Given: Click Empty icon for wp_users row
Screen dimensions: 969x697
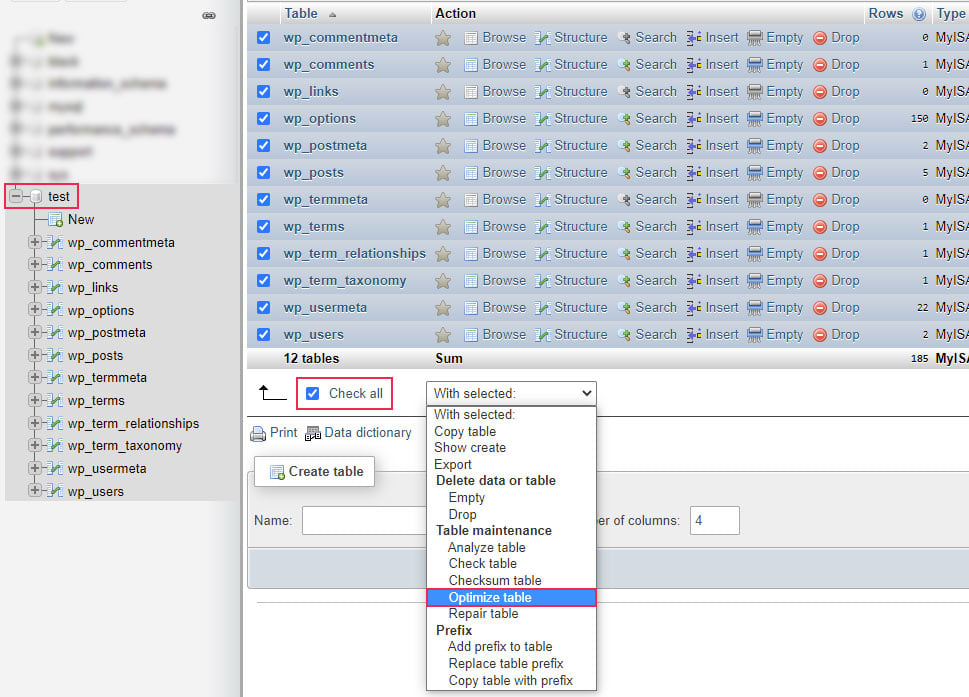Looking at the screenshot, I should (755, 335).
